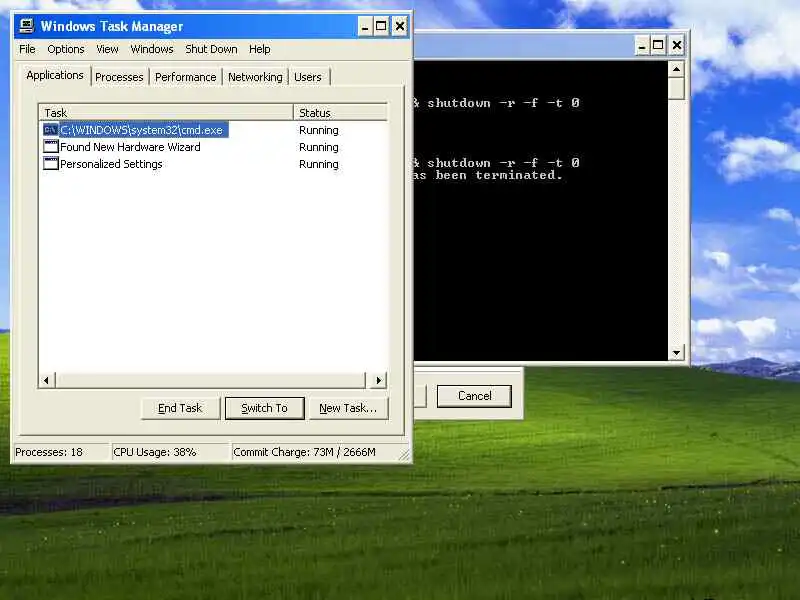Switch to the Networking tab
Viewport: 800px width, 600px height.
click(x=255, y=77)
